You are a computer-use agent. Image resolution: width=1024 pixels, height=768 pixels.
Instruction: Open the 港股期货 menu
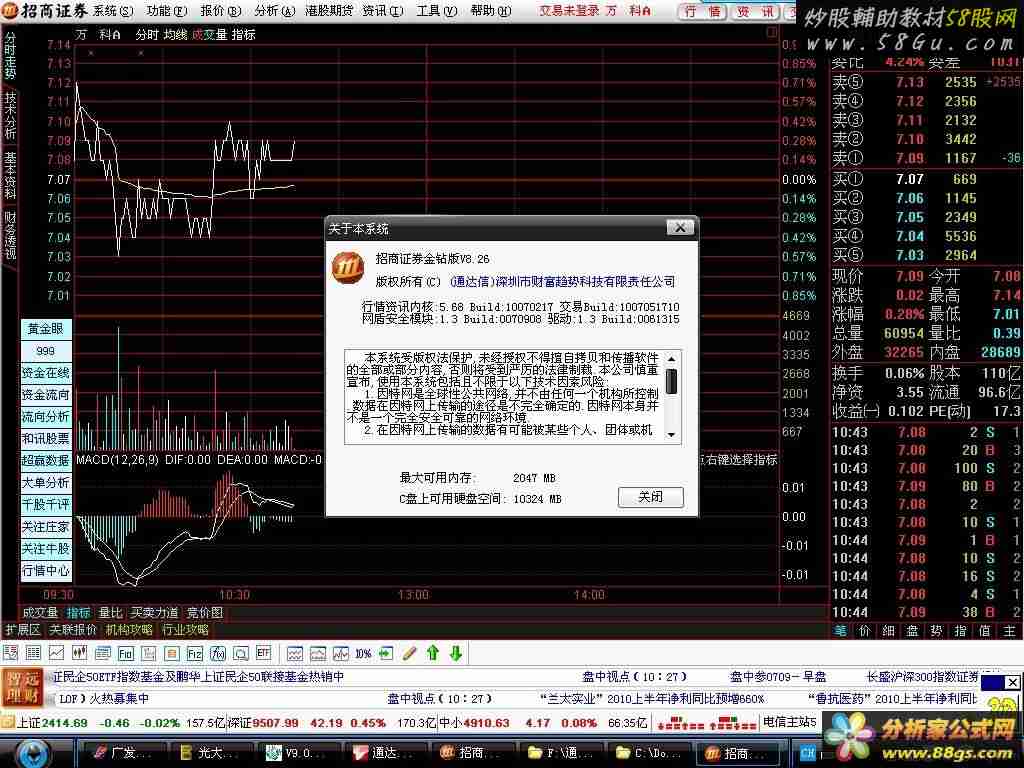pos(329,11)
